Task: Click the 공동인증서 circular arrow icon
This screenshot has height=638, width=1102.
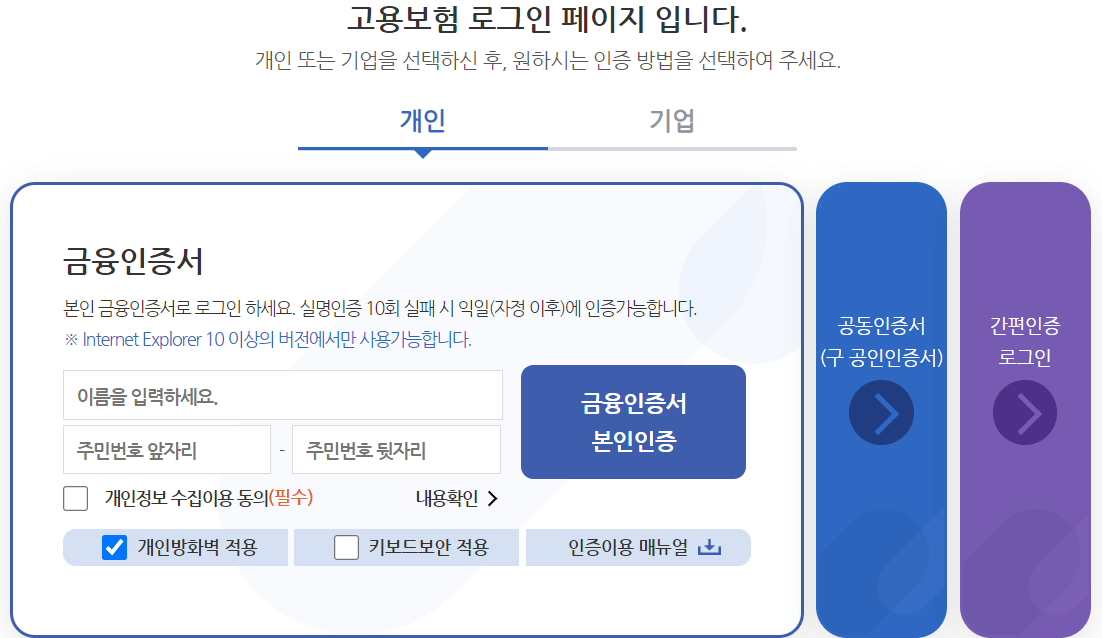Action: pos(881,412)
